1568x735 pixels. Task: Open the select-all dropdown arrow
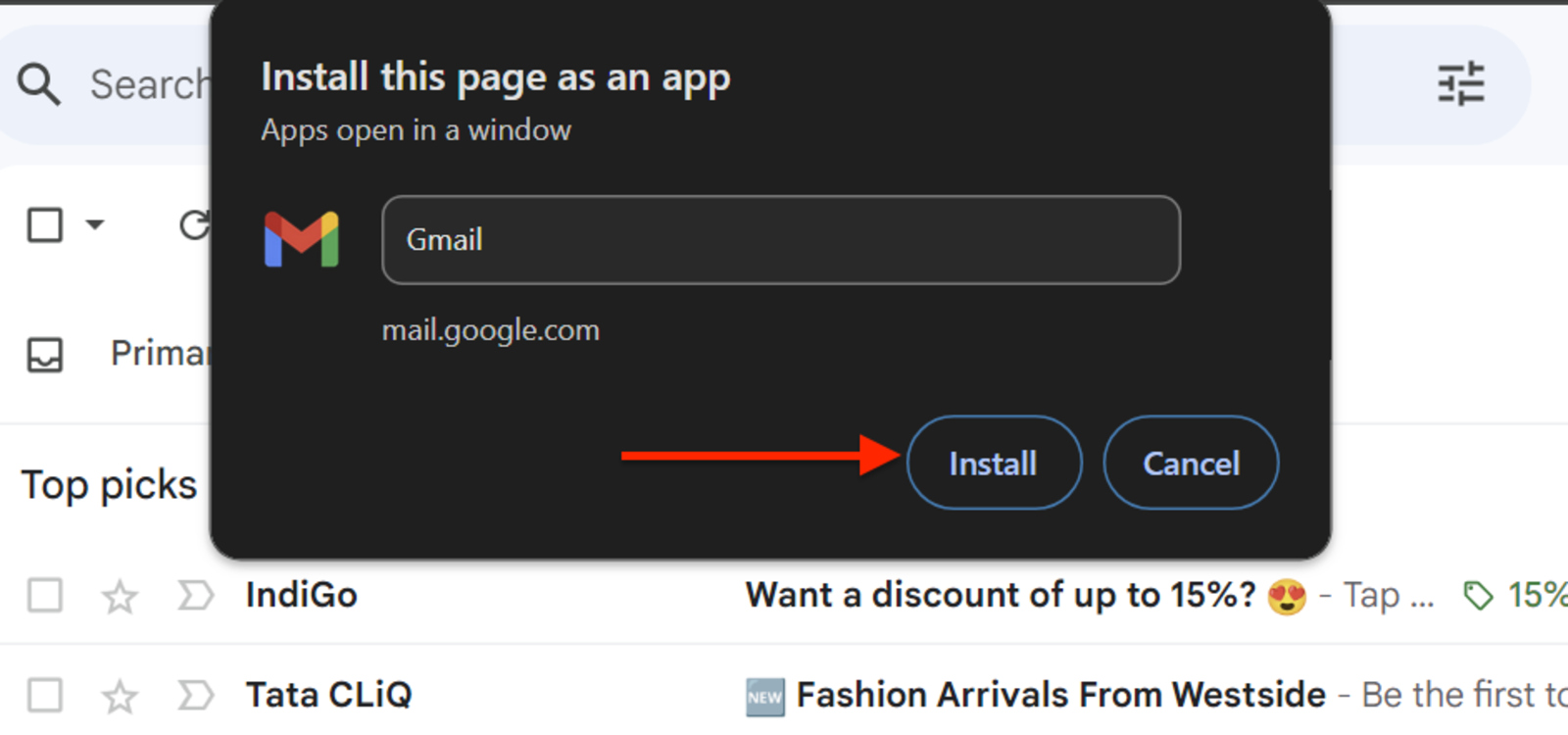tap(95, 224)
